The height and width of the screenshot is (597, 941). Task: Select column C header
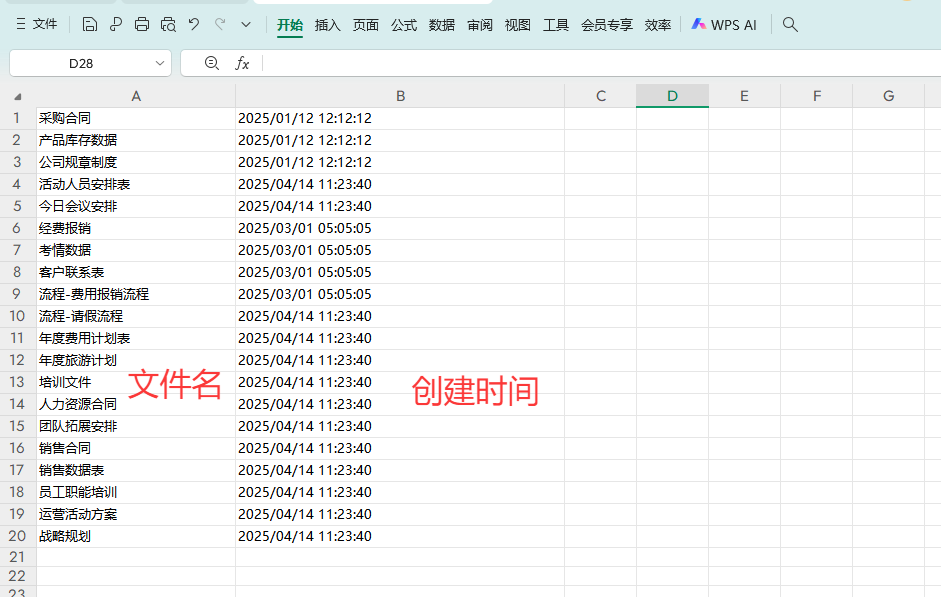point(601,96)
